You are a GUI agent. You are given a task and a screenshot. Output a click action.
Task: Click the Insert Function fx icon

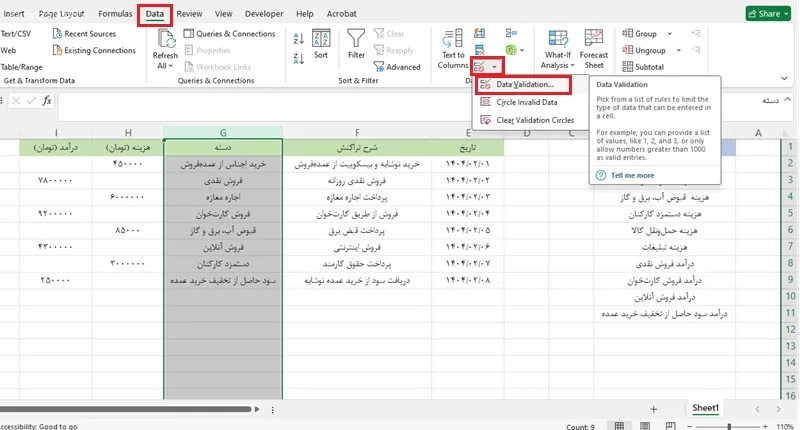point(46,100)
